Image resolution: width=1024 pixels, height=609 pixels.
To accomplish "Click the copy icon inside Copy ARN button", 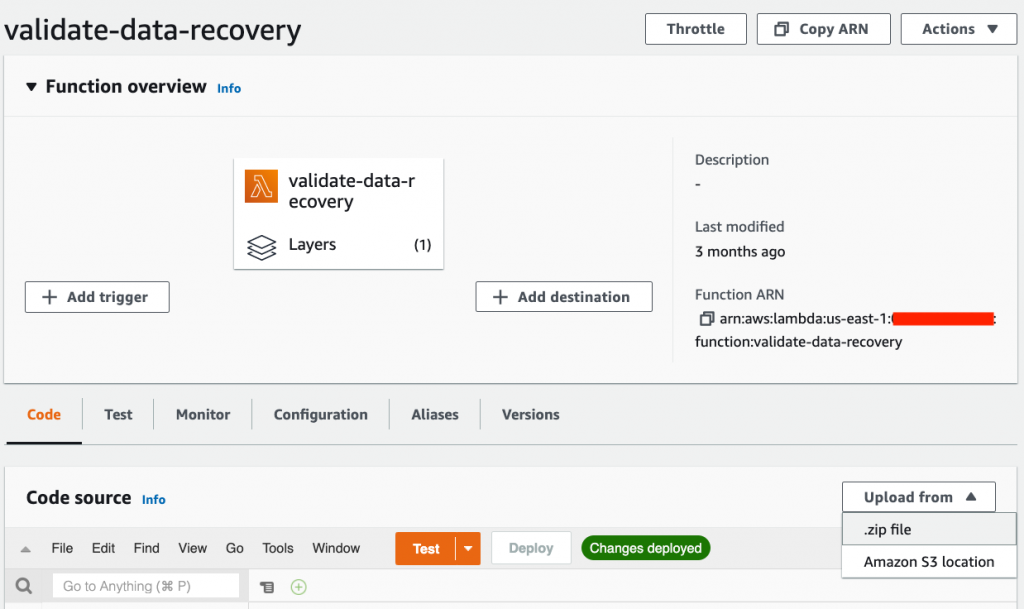I will (x=781, y=29).
